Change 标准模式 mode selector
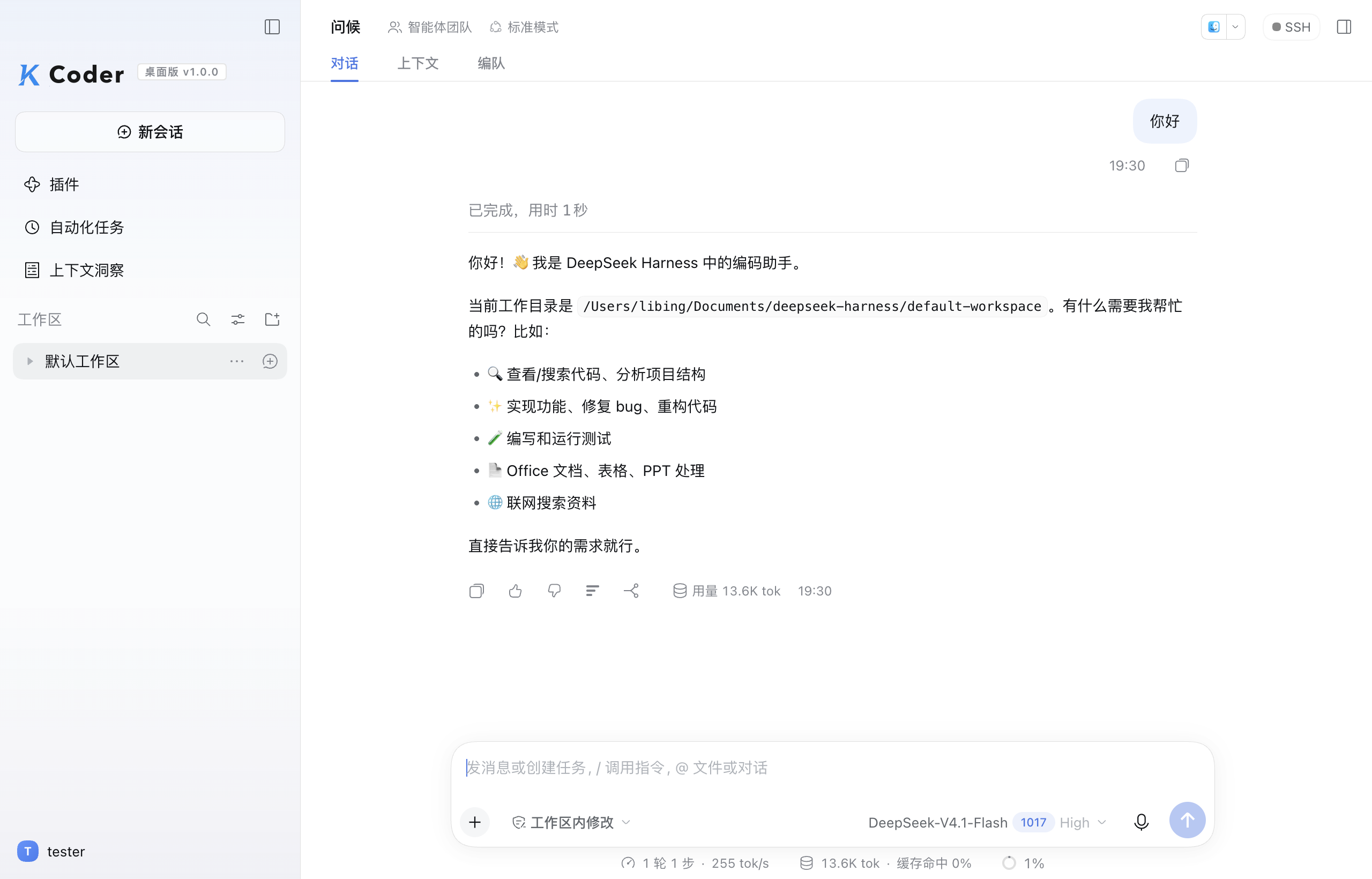 point(524,27)
